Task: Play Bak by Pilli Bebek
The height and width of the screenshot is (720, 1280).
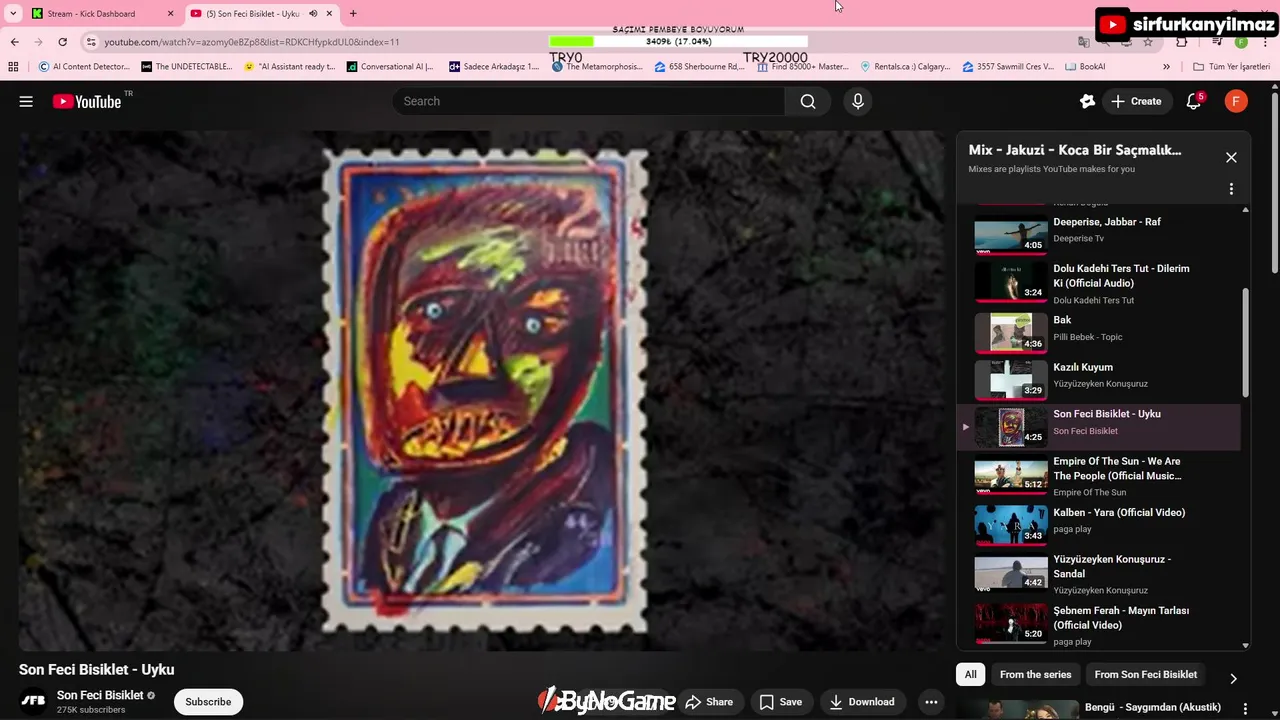Action: pyautogui.click(x=1098, y=333)
